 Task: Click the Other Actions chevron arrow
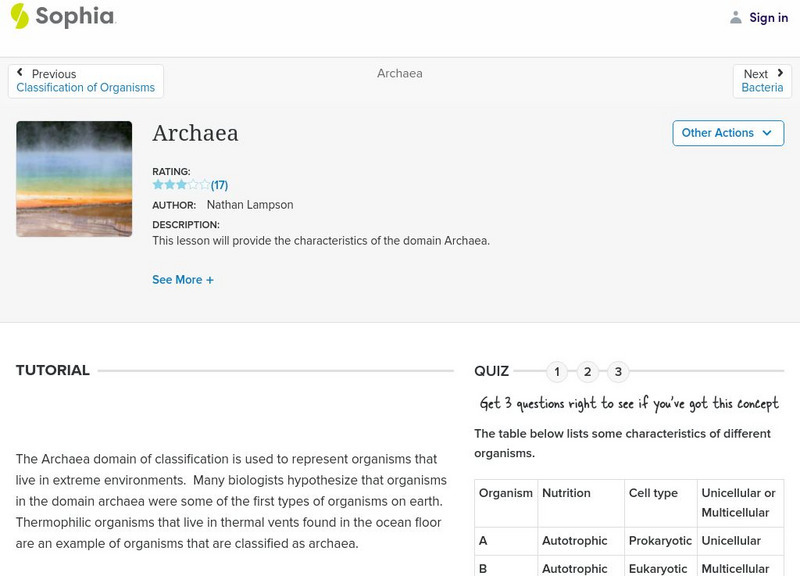click(x=767, y=133)
